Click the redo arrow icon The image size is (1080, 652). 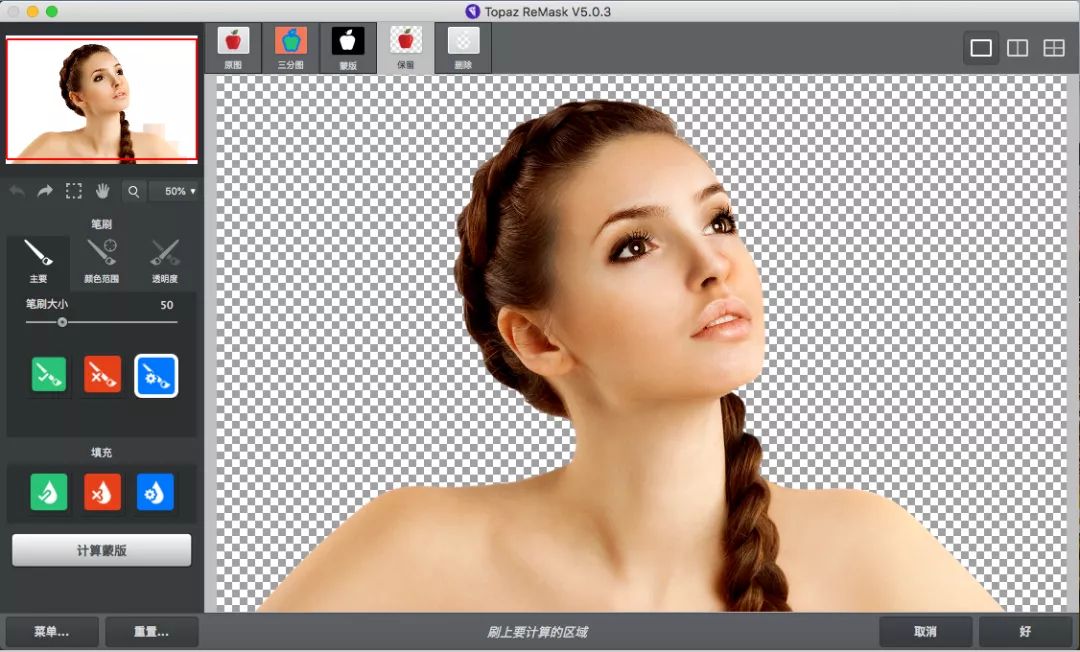(x=45, y=191)
